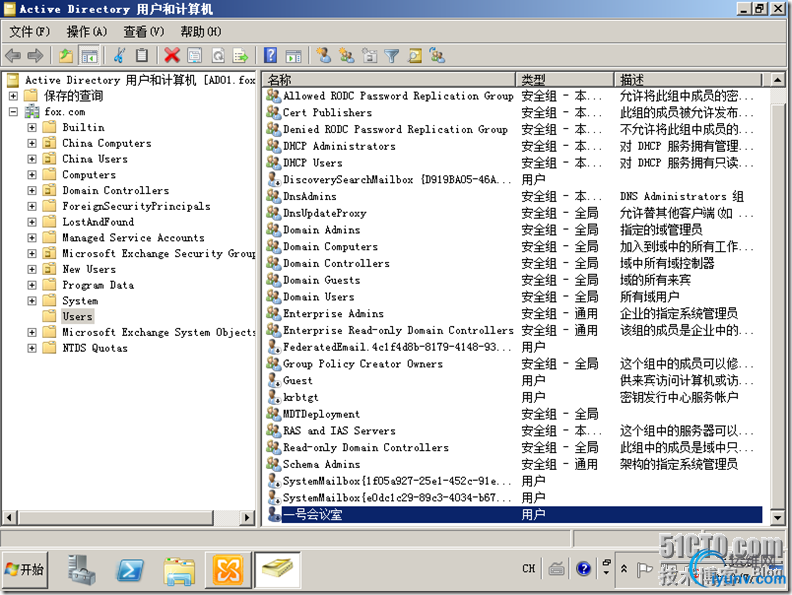The width and height of the screenshot is (792, 595).
Task: Select the Domain Admins group
Action: [322, 230]
